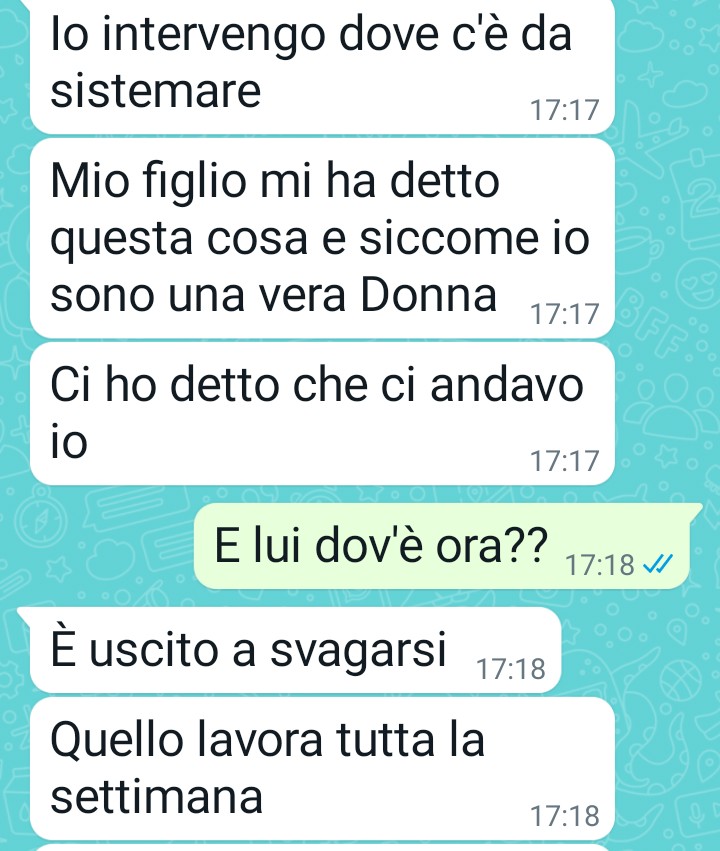Click the chat wallpaper beside the green bubble
The image size is (720, 851).
click(x=98, y=545)
